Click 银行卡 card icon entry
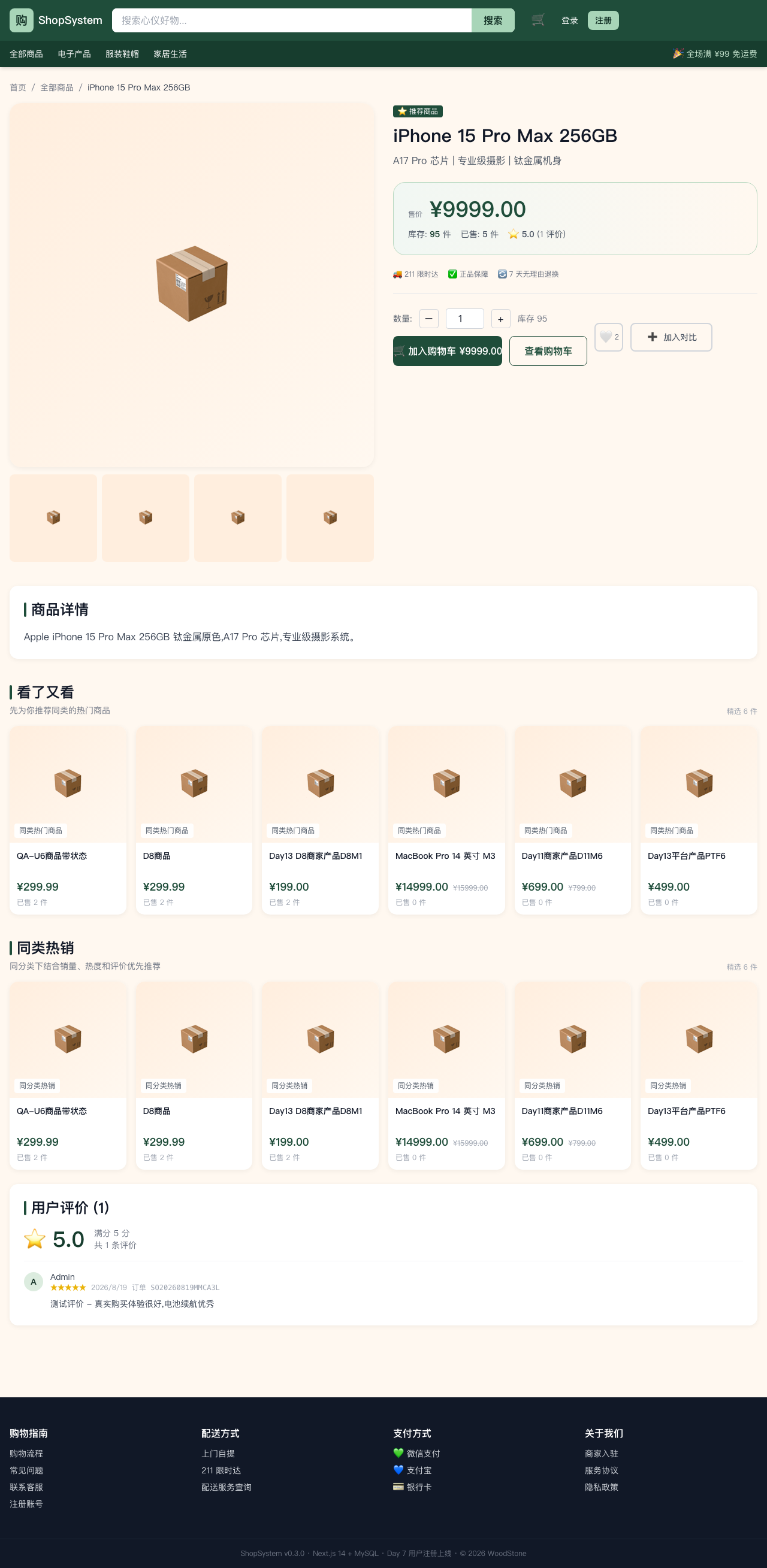 pyautogui.click(x=412, y=1487)
